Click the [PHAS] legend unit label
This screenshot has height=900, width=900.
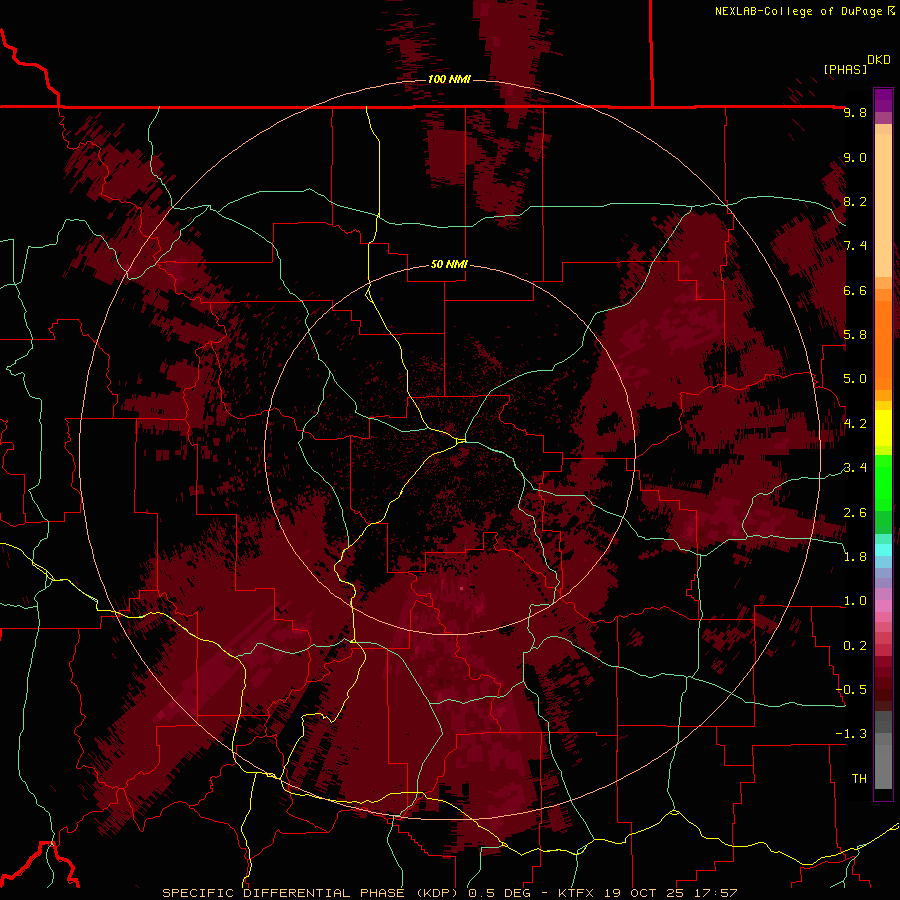845,69
